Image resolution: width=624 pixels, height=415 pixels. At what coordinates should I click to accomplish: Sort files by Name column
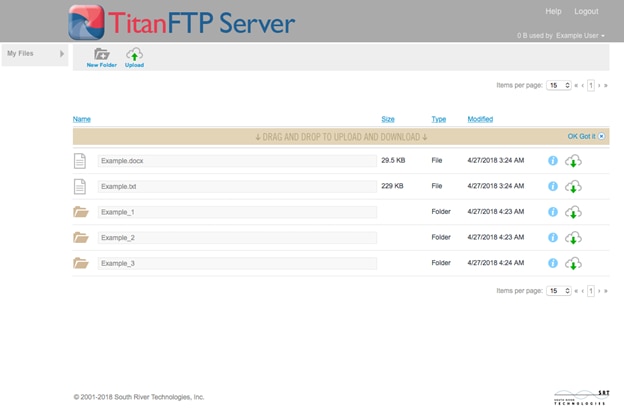82,119
